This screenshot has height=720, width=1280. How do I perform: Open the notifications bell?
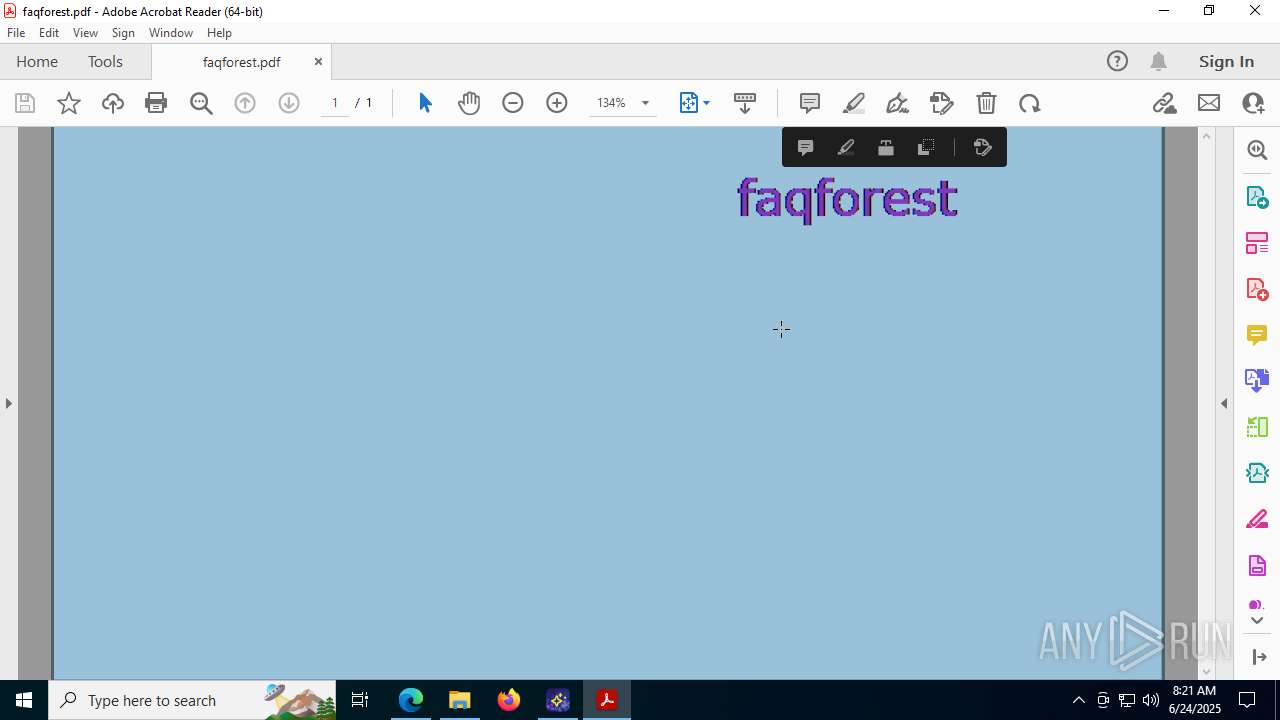pyautogui.click(x=1158, y=61)
